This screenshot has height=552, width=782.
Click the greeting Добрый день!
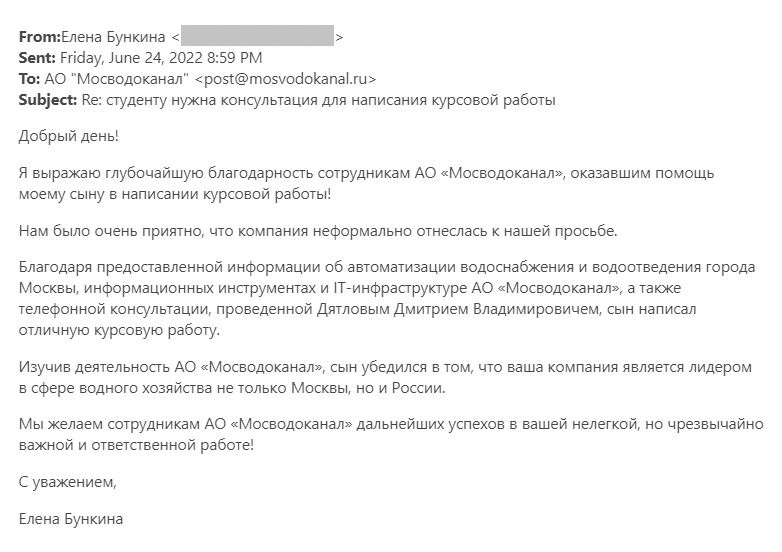coord(69,136)
